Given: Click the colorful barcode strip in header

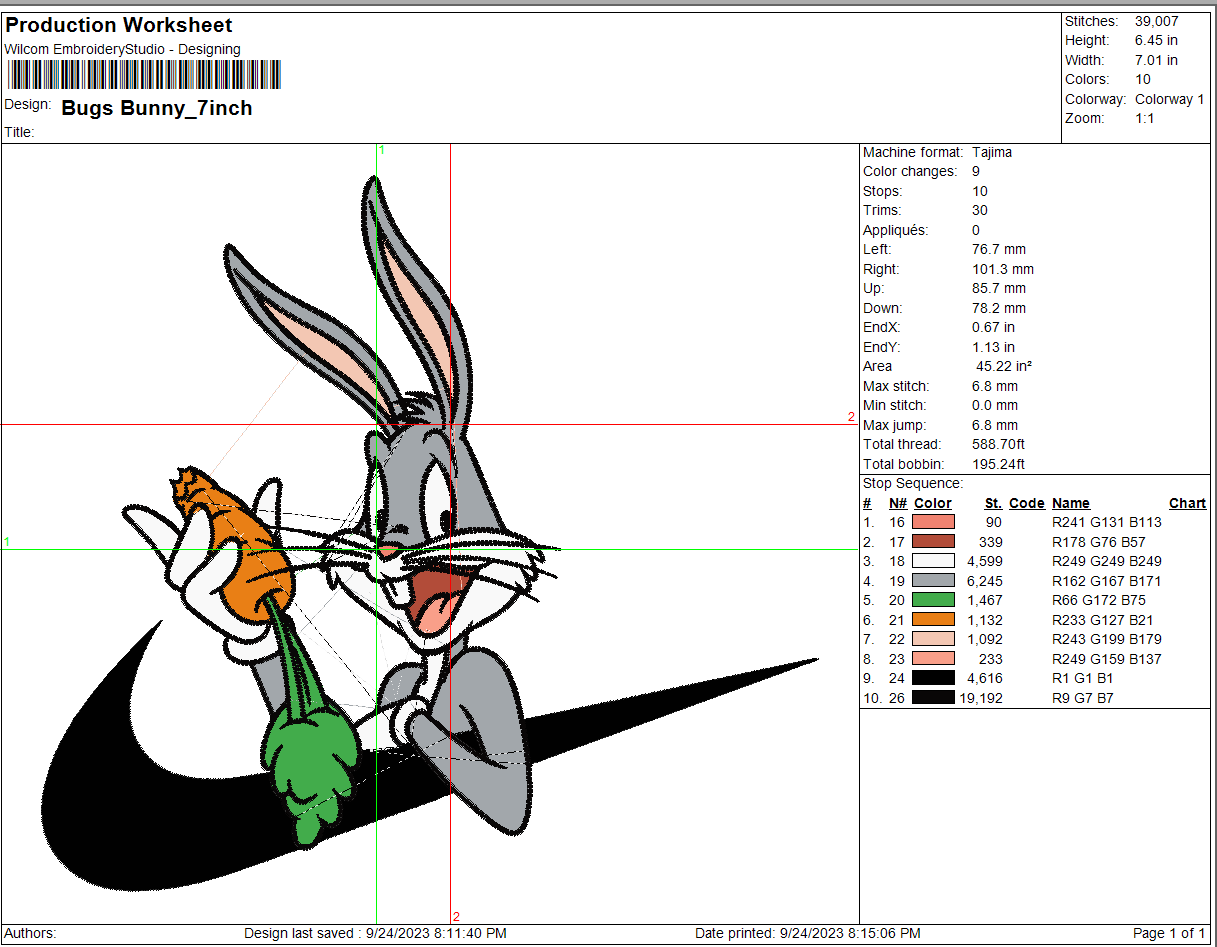Looking at the screenshot, I should coord(144,75).
